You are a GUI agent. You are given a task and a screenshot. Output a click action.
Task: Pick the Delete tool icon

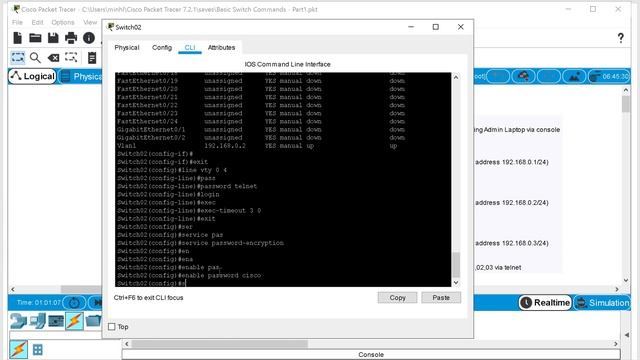click(53, 58)
